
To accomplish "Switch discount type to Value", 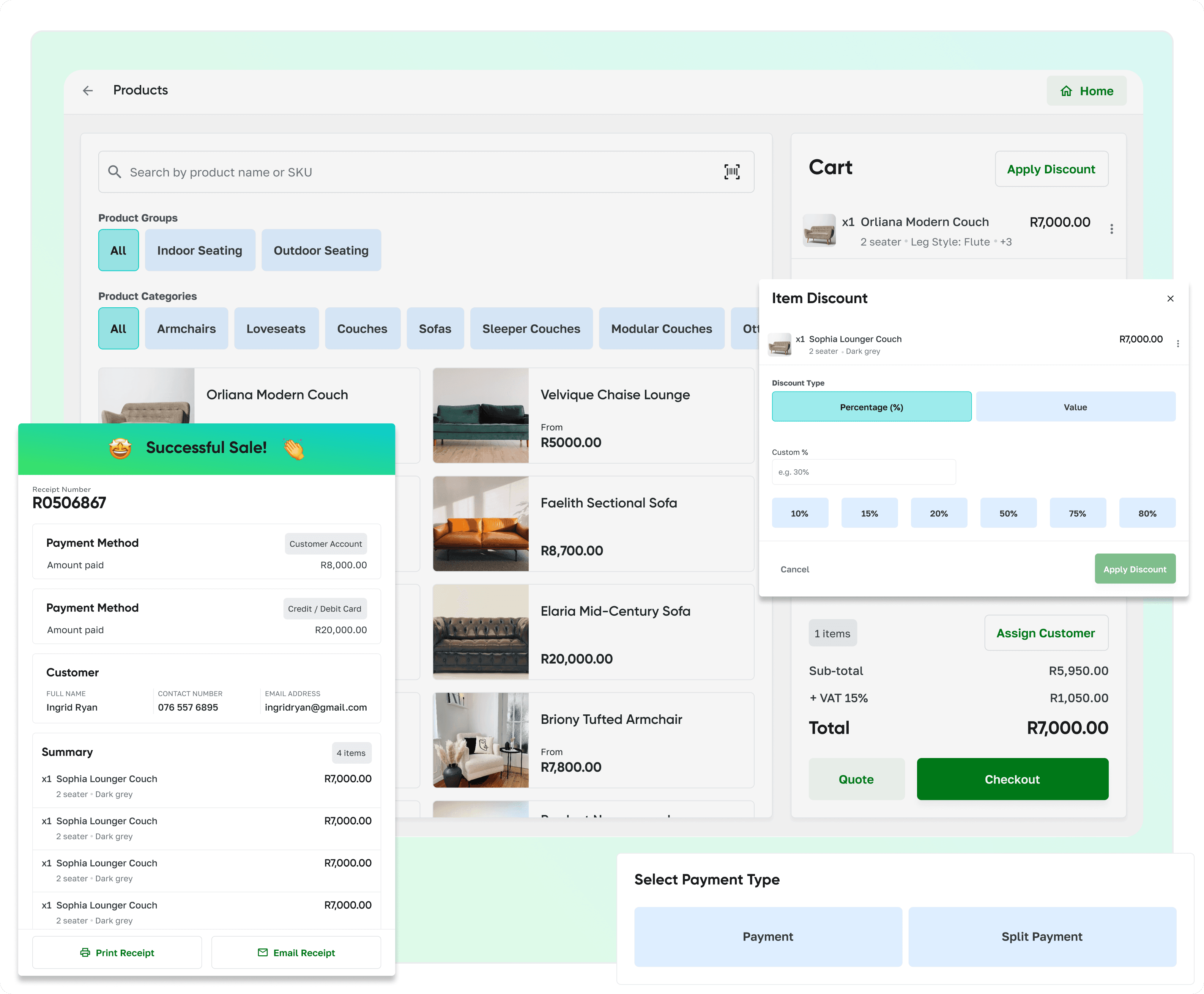I will click(1075, 407).
